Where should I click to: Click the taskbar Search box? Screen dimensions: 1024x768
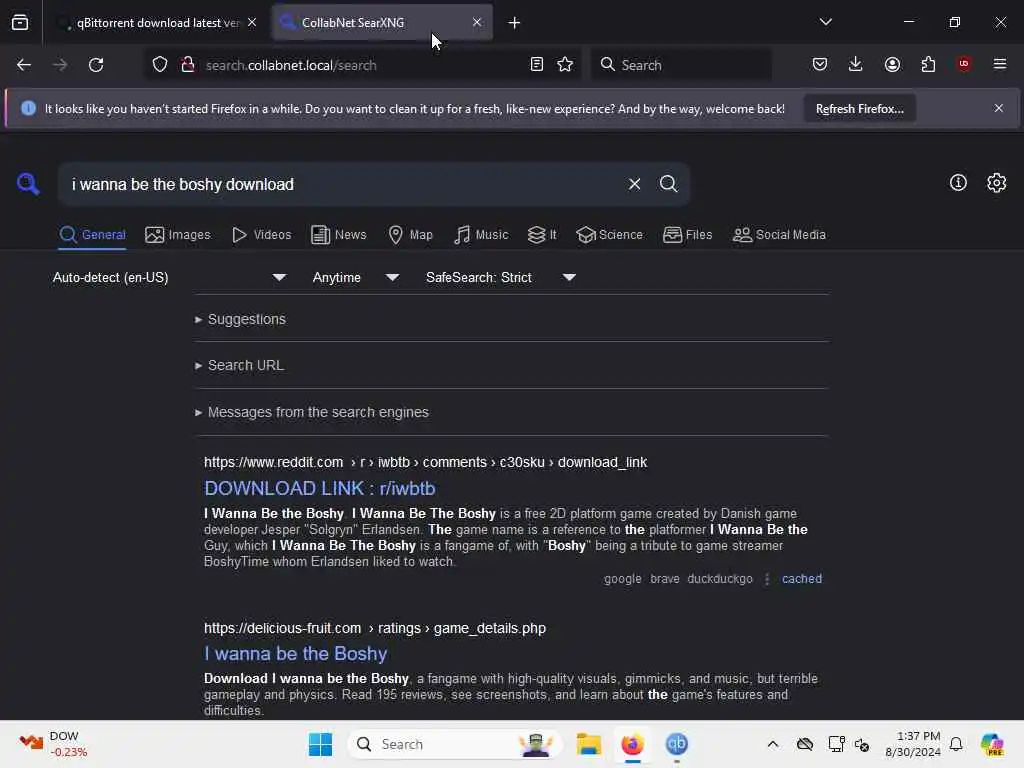(455, 744)
